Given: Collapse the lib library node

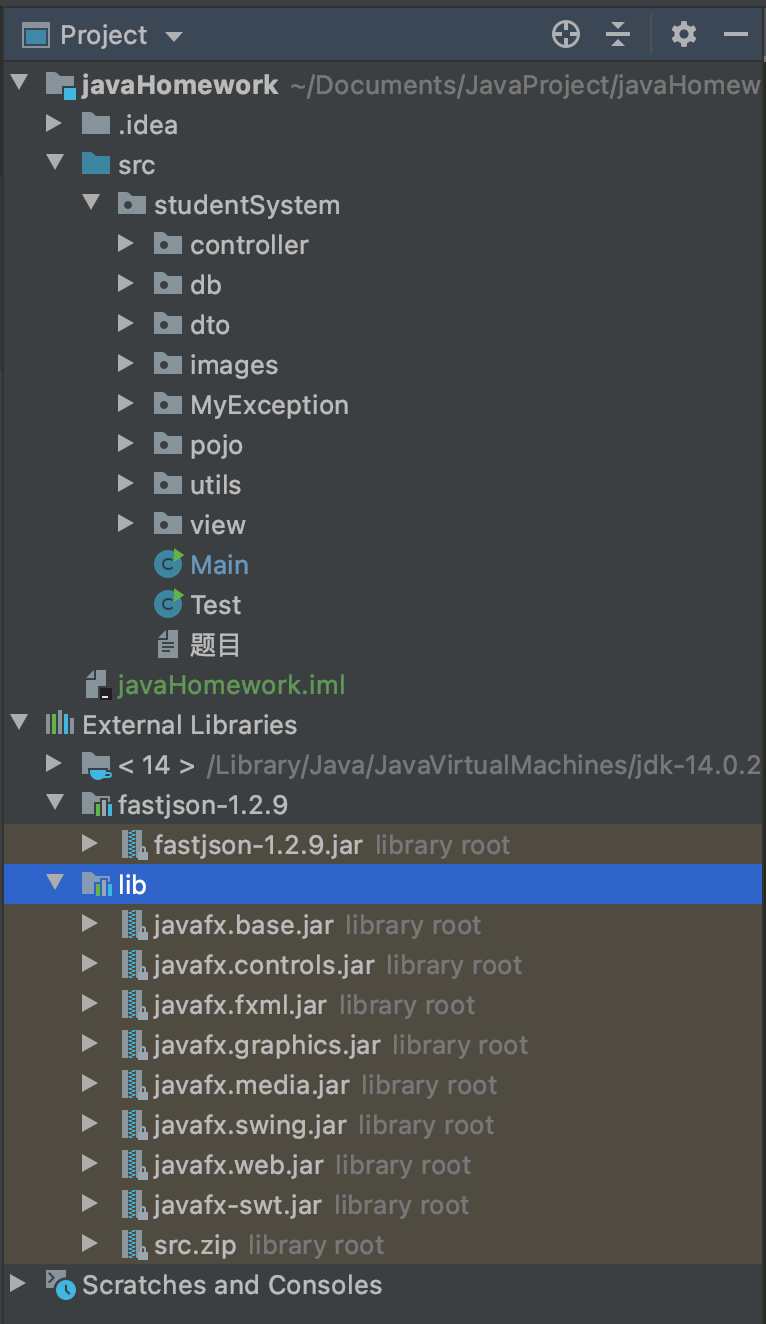Looking at the screenshot, I should pyautogui.click(x=55, y=883).
